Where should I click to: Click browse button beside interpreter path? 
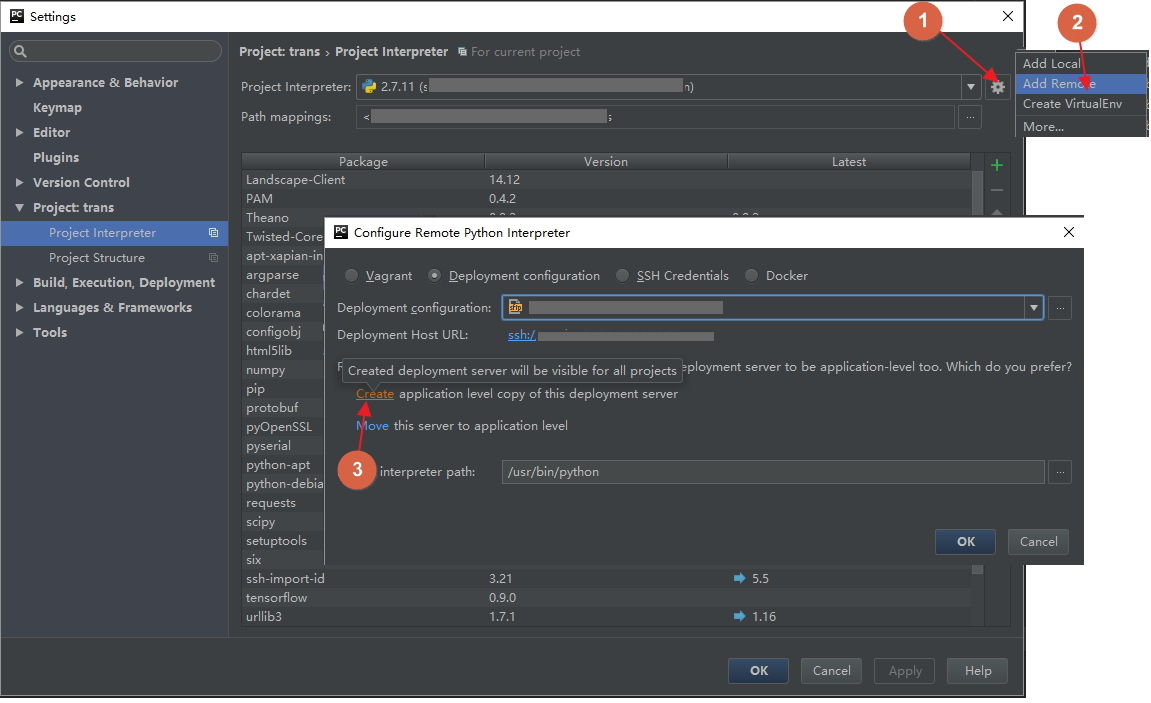point(1059,472)
